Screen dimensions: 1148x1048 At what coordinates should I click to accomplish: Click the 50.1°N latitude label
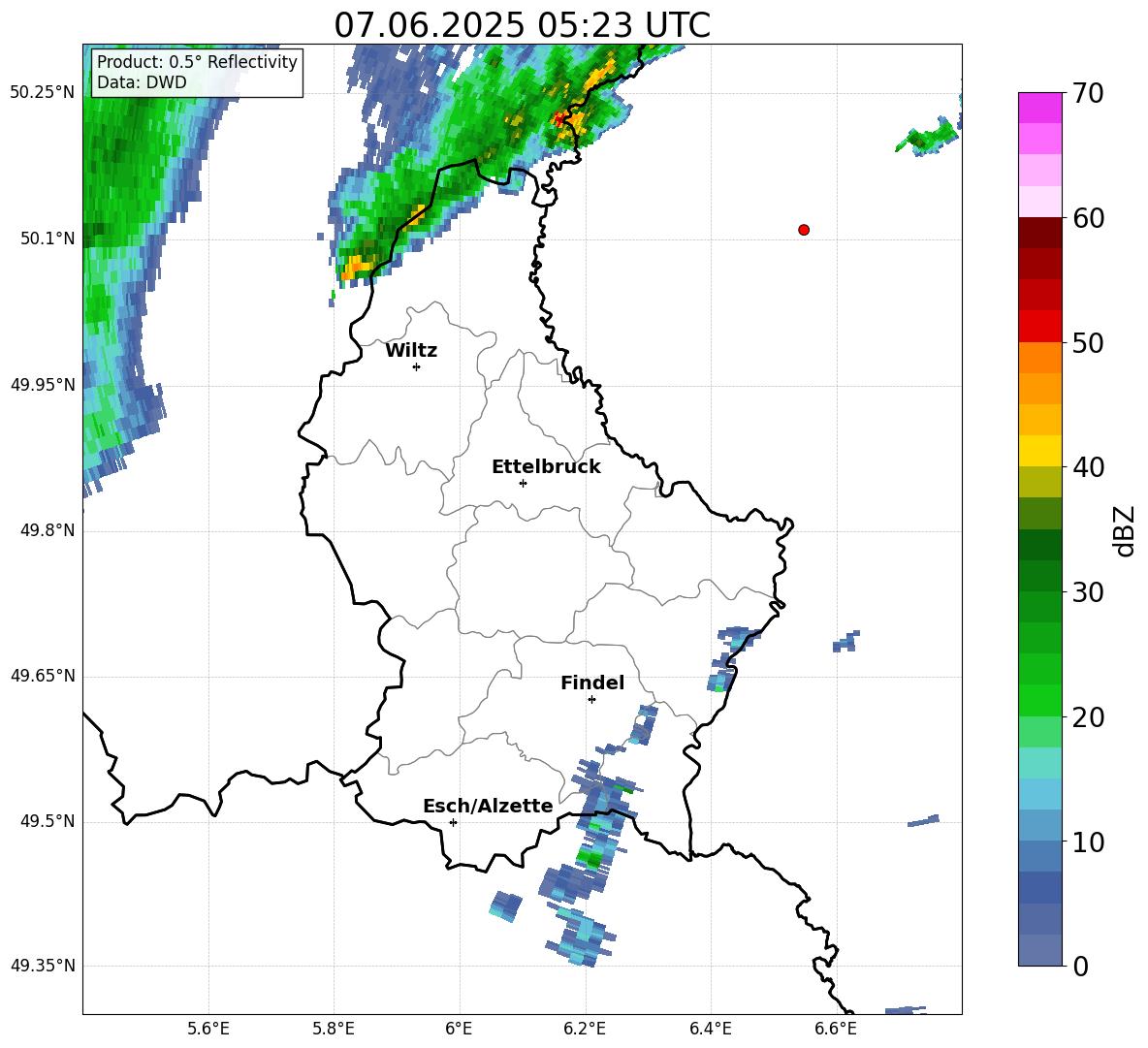click(48, 238)
